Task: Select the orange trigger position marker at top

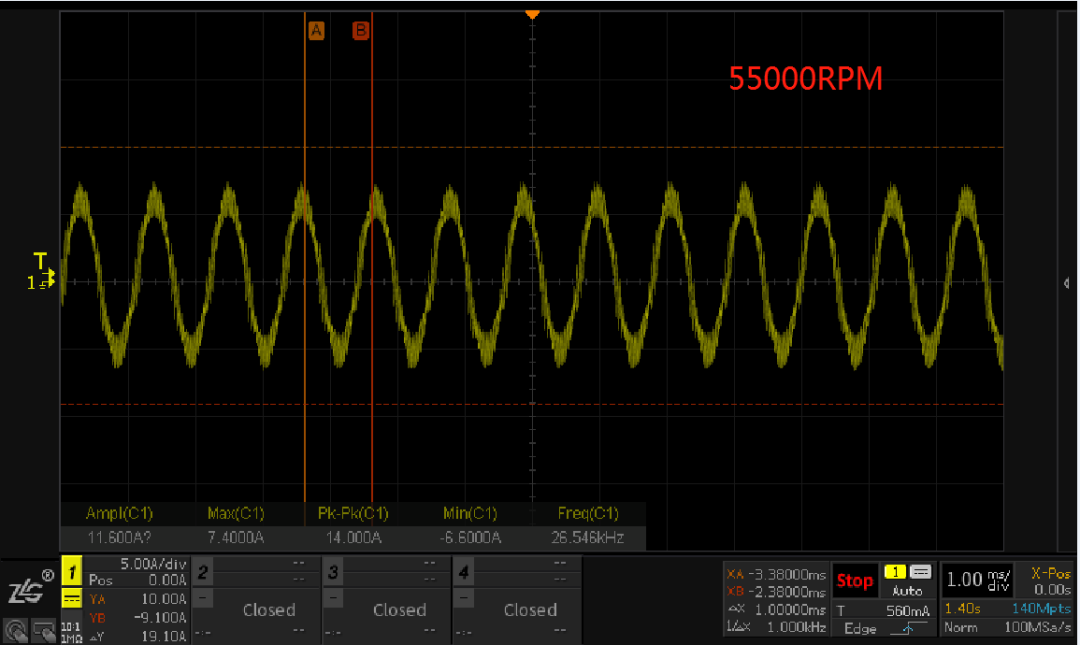Action: 532,14
